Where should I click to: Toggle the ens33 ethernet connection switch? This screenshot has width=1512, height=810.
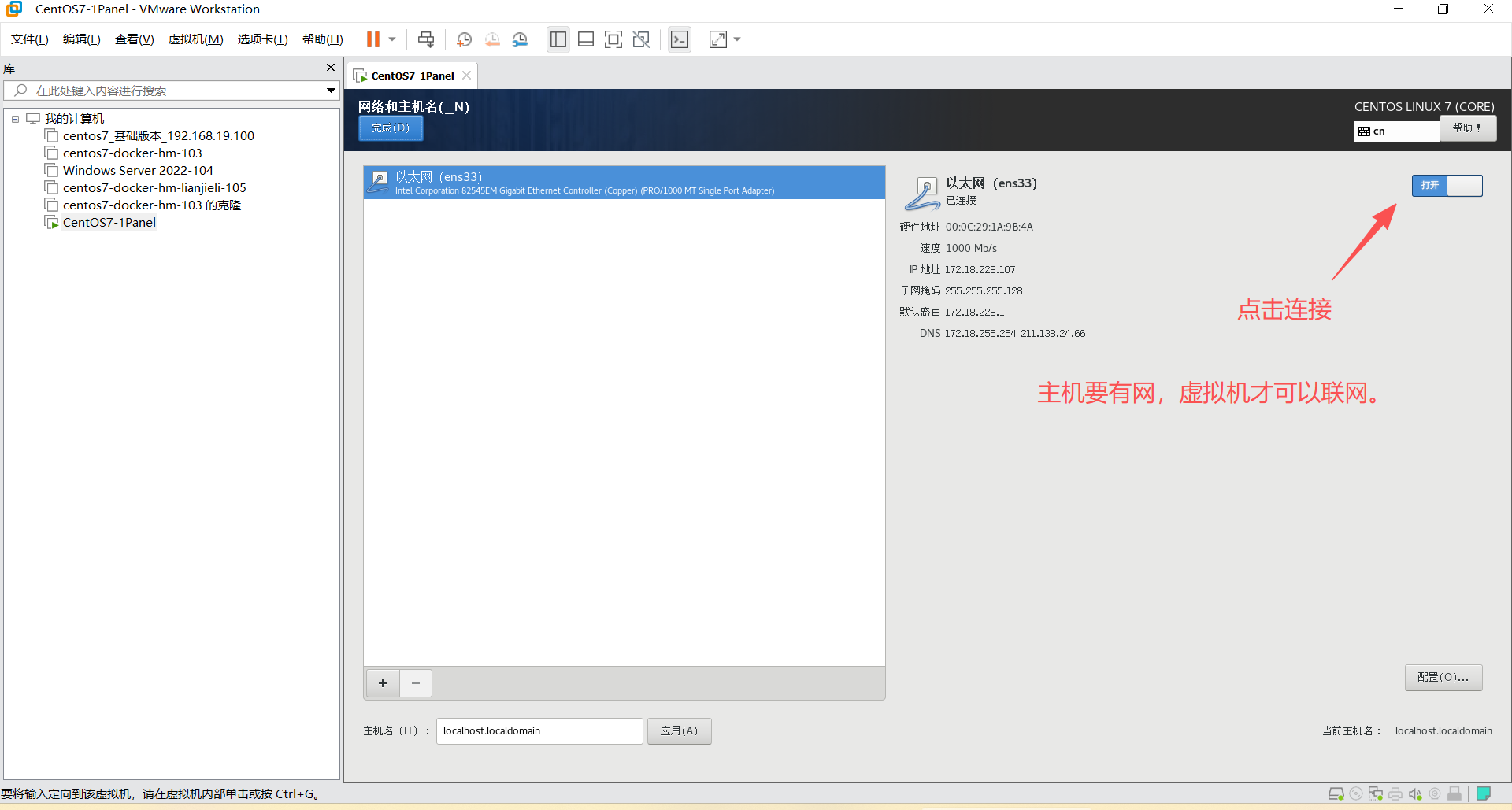tap(1447, 185)
